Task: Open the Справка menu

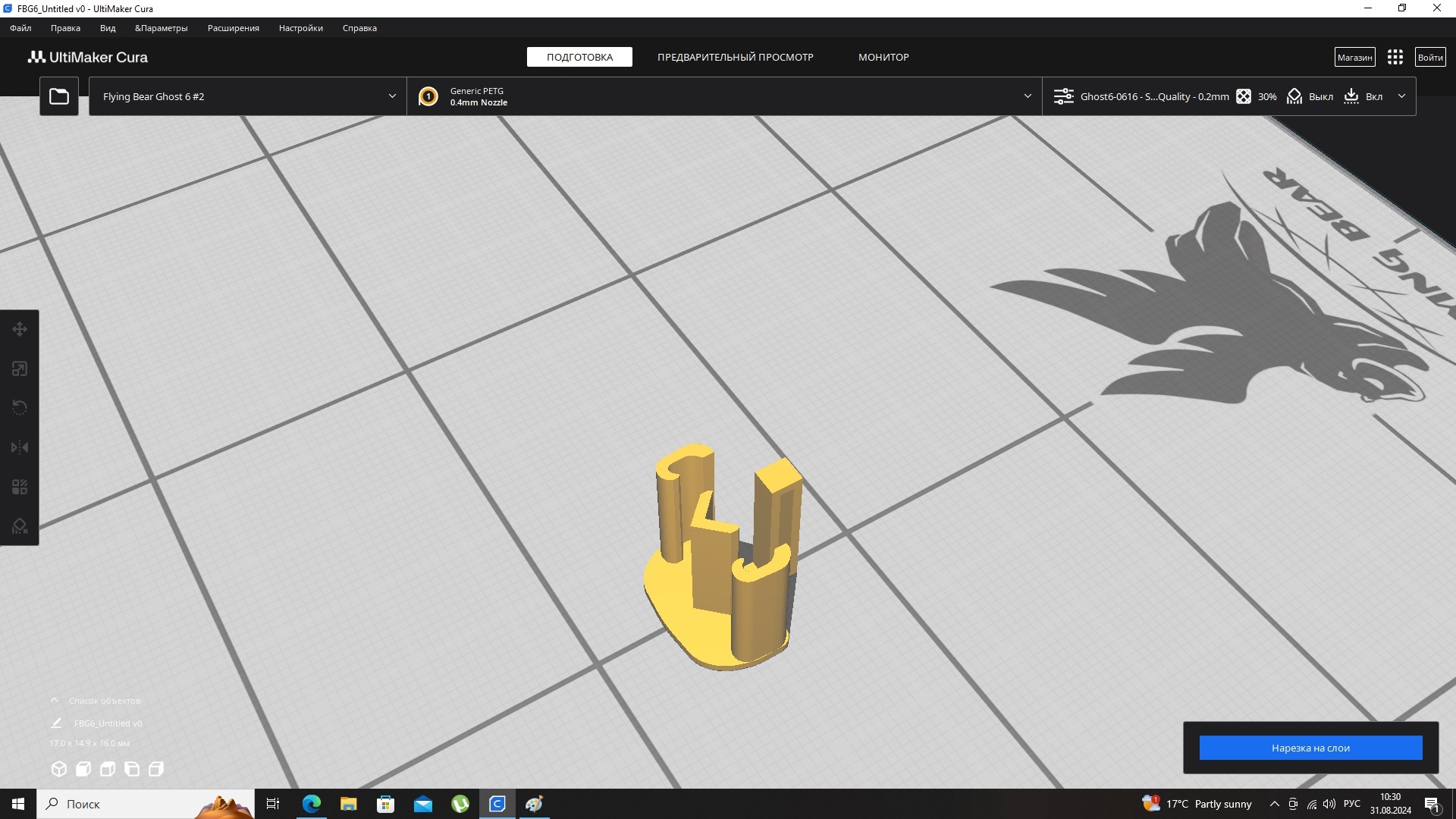Action: click(x=359, y=28)
